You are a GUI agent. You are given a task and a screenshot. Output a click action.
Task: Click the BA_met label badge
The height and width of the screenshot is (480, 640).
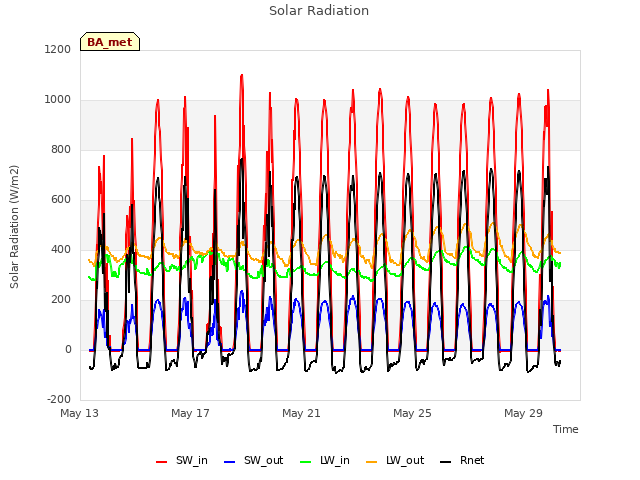click(x=110, y=42)
